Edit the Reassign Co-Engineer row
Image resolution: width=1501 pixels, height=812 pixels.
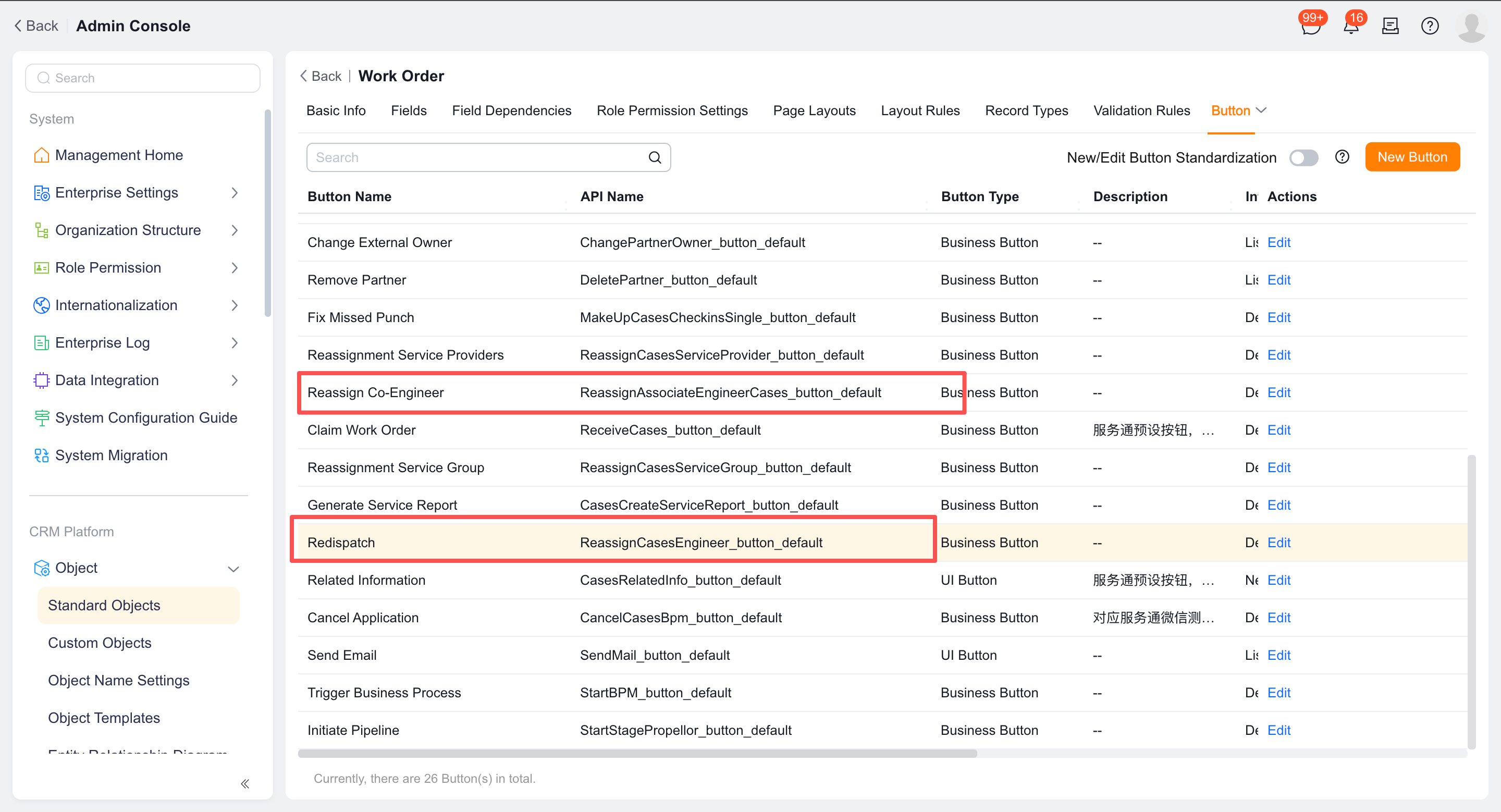tap(1278, 392)
